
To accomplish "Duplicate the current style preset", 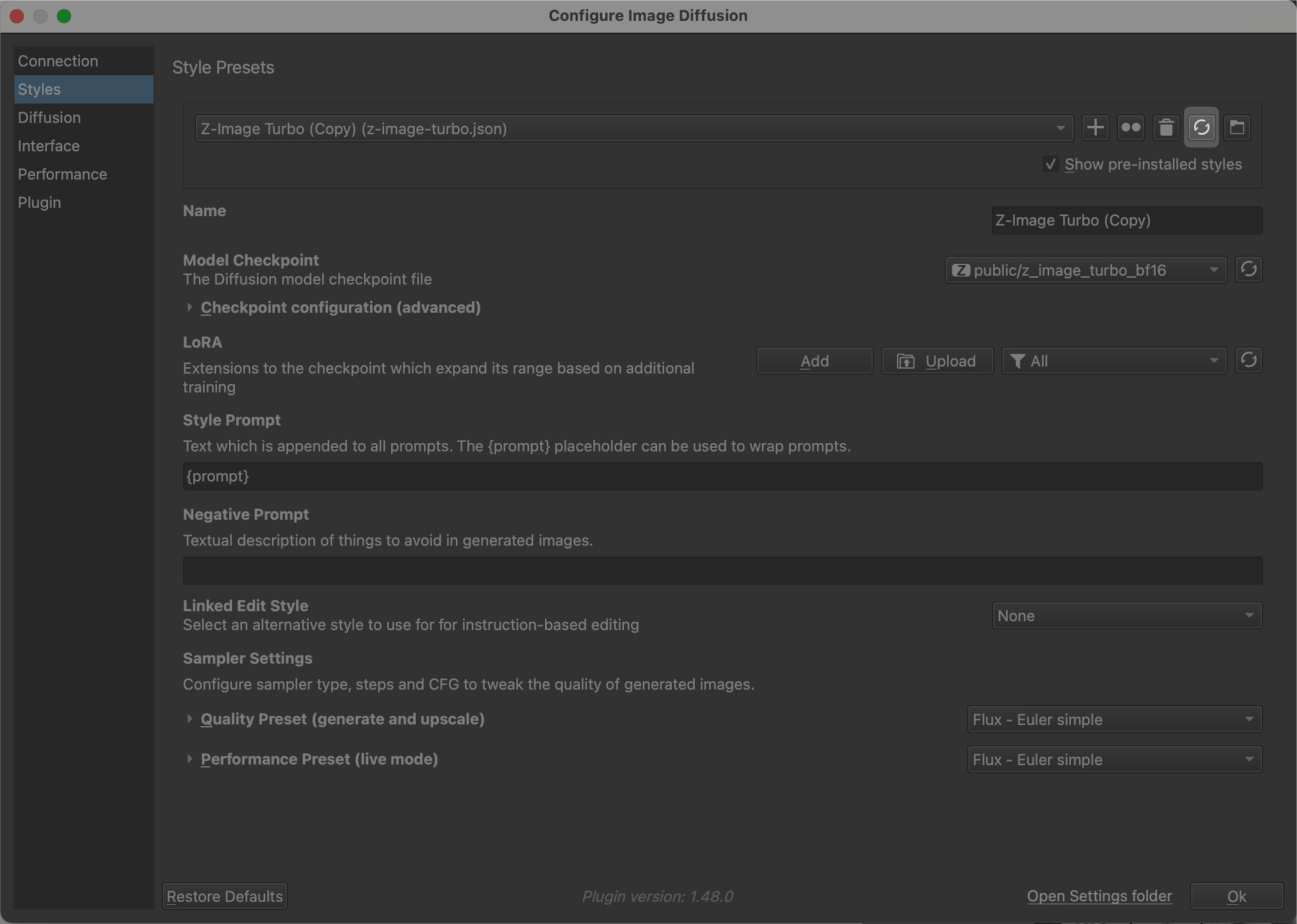I will click(x=1130, y=127).
